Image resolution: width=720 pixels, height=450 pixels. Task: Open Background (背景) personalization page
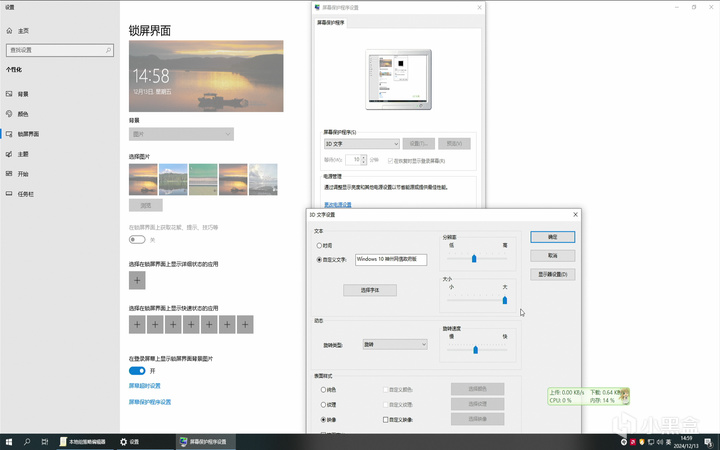click(x=18, y=94)
